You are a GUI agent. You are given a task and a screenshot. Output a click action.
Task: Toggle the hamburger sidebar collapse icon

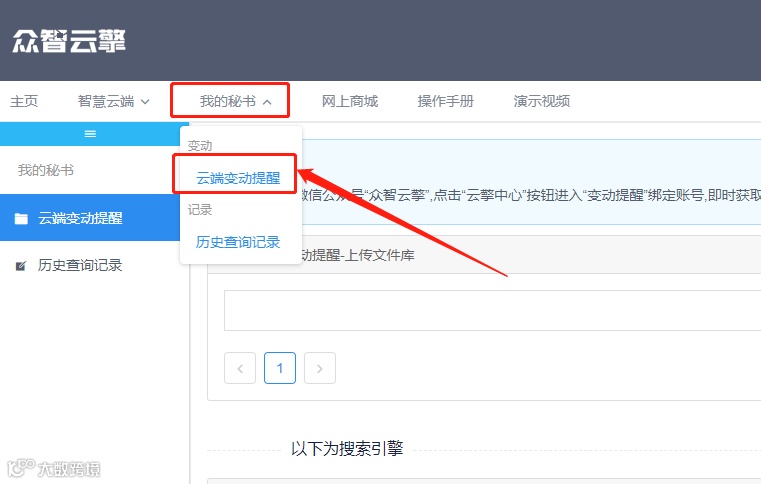90,134
